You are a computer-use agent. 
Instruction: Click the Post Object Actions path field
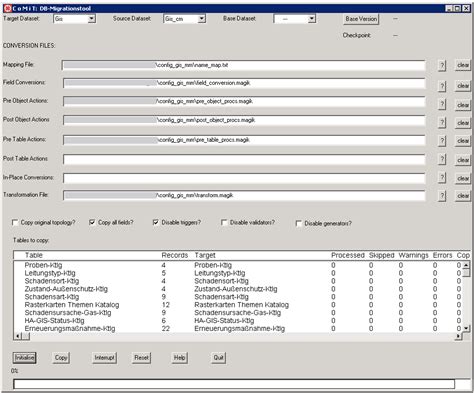(244, 120)
